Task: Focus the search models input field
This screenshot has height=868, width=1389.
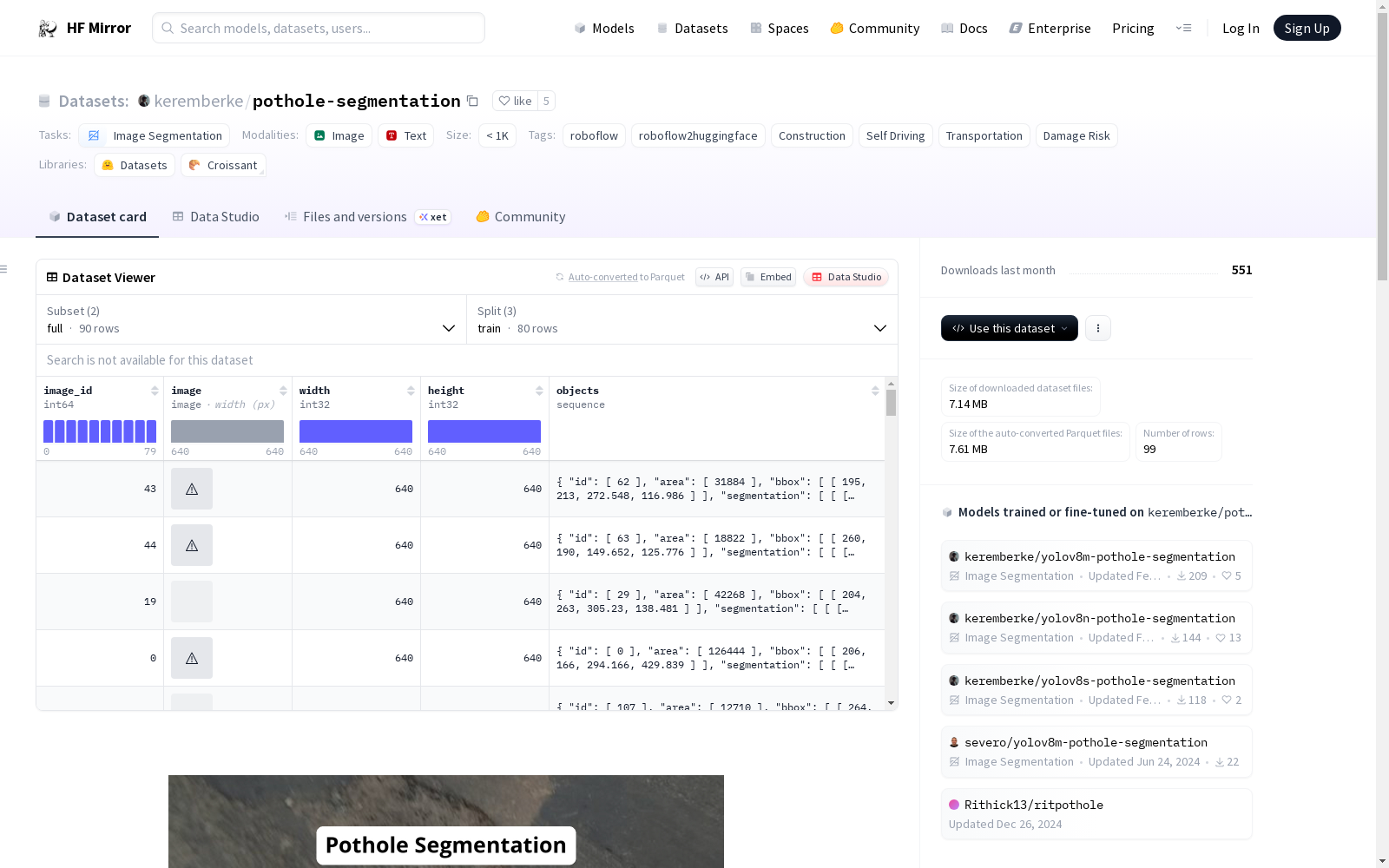Action: [x=319, y=28]
